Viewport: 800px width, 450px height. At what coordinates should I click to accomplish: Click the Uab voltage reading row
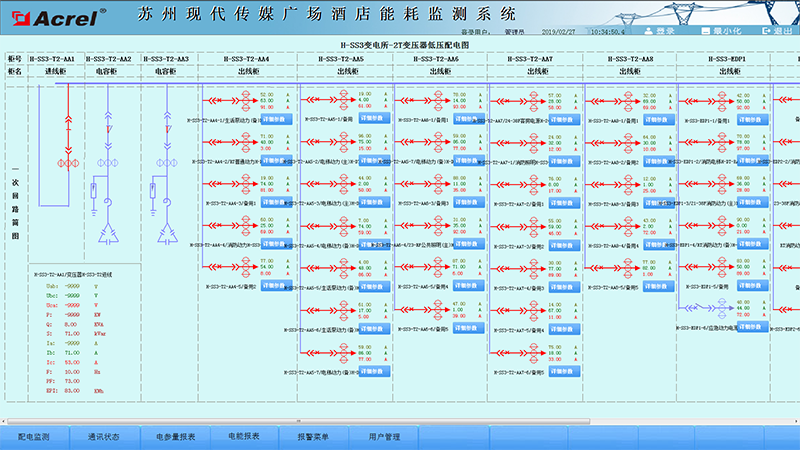pos(72,286)
